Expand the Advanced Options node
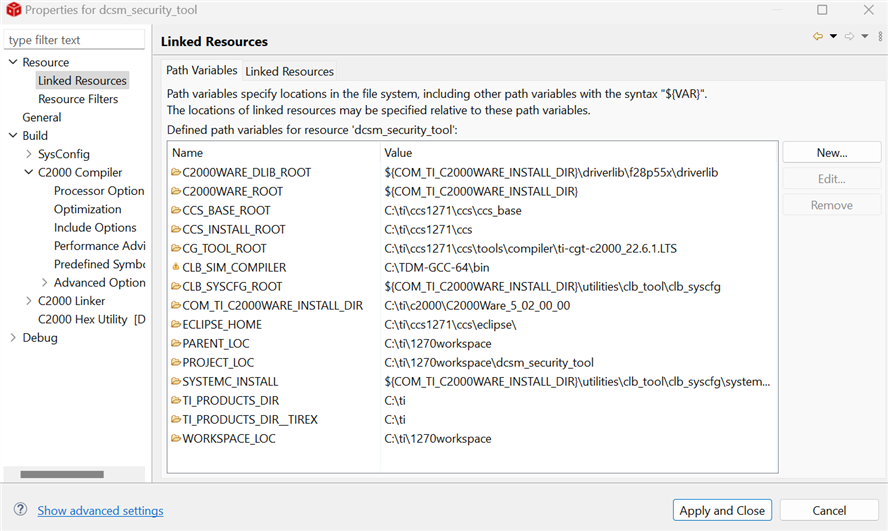The height and width of the screenshot is (531, 888). 45,282
